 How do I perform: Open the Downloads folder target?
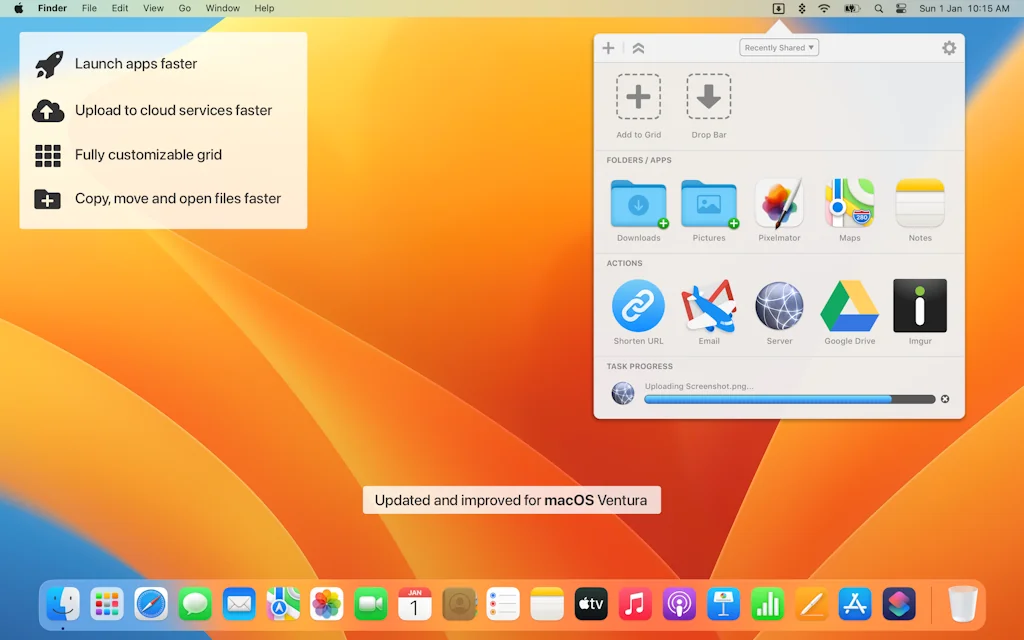pyautogui.click(x=638, y=204)
